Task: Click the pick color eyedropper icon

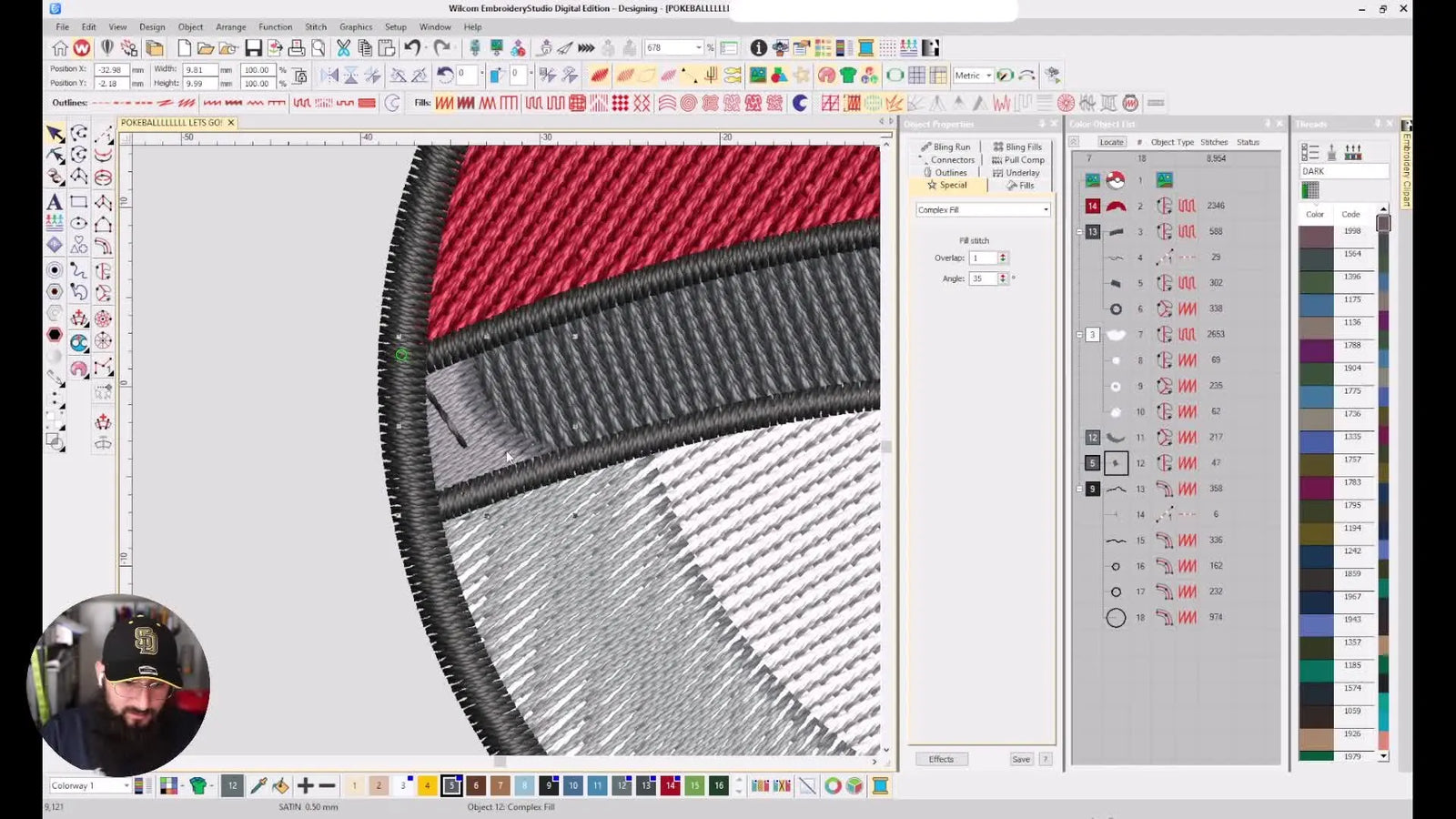Action: (x=258, y=785)
